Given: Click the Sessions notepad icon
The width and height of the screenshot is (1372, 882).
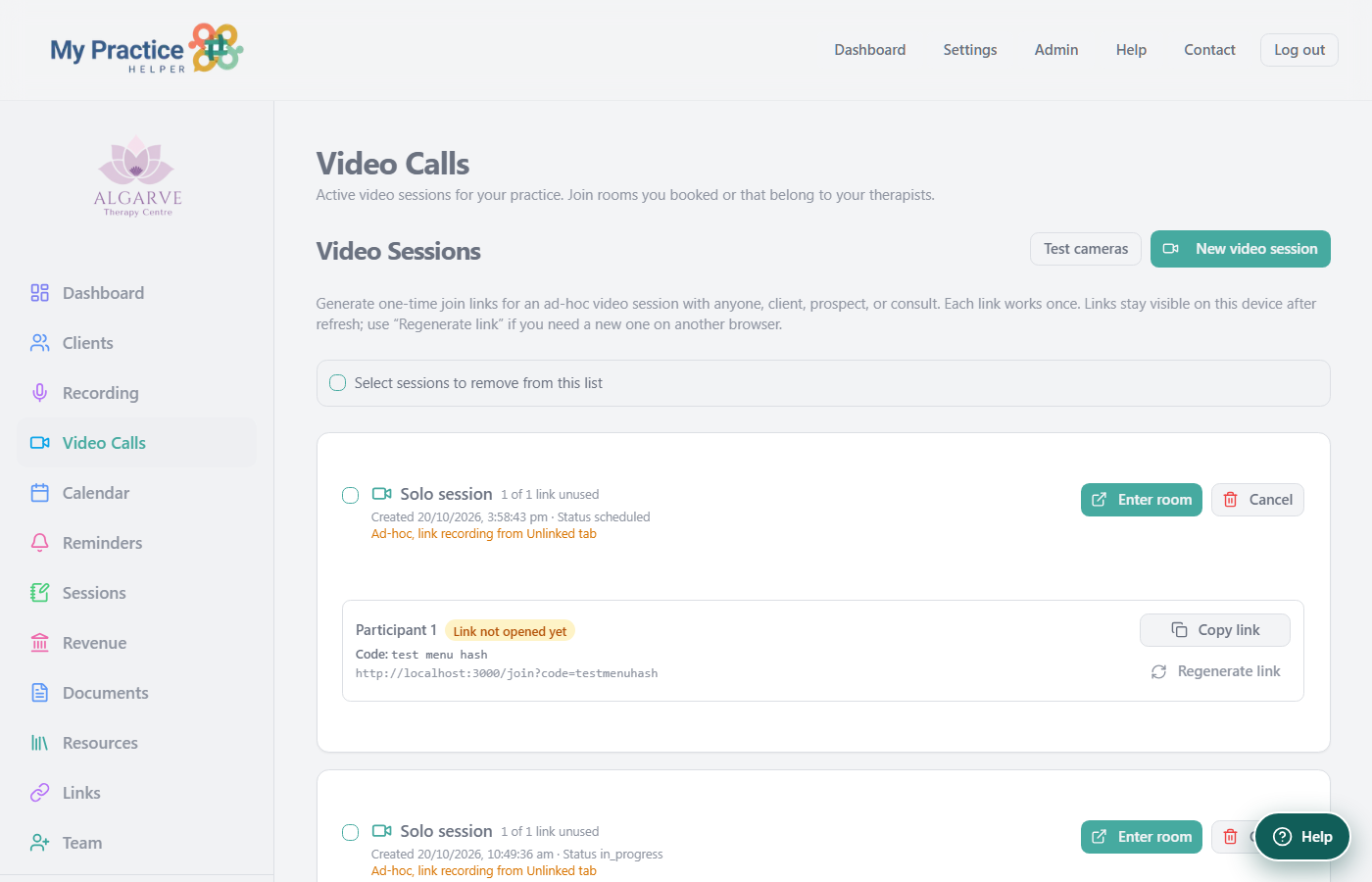Looking at the screenshot, I should pyautogui.click(x=39, y=593).
